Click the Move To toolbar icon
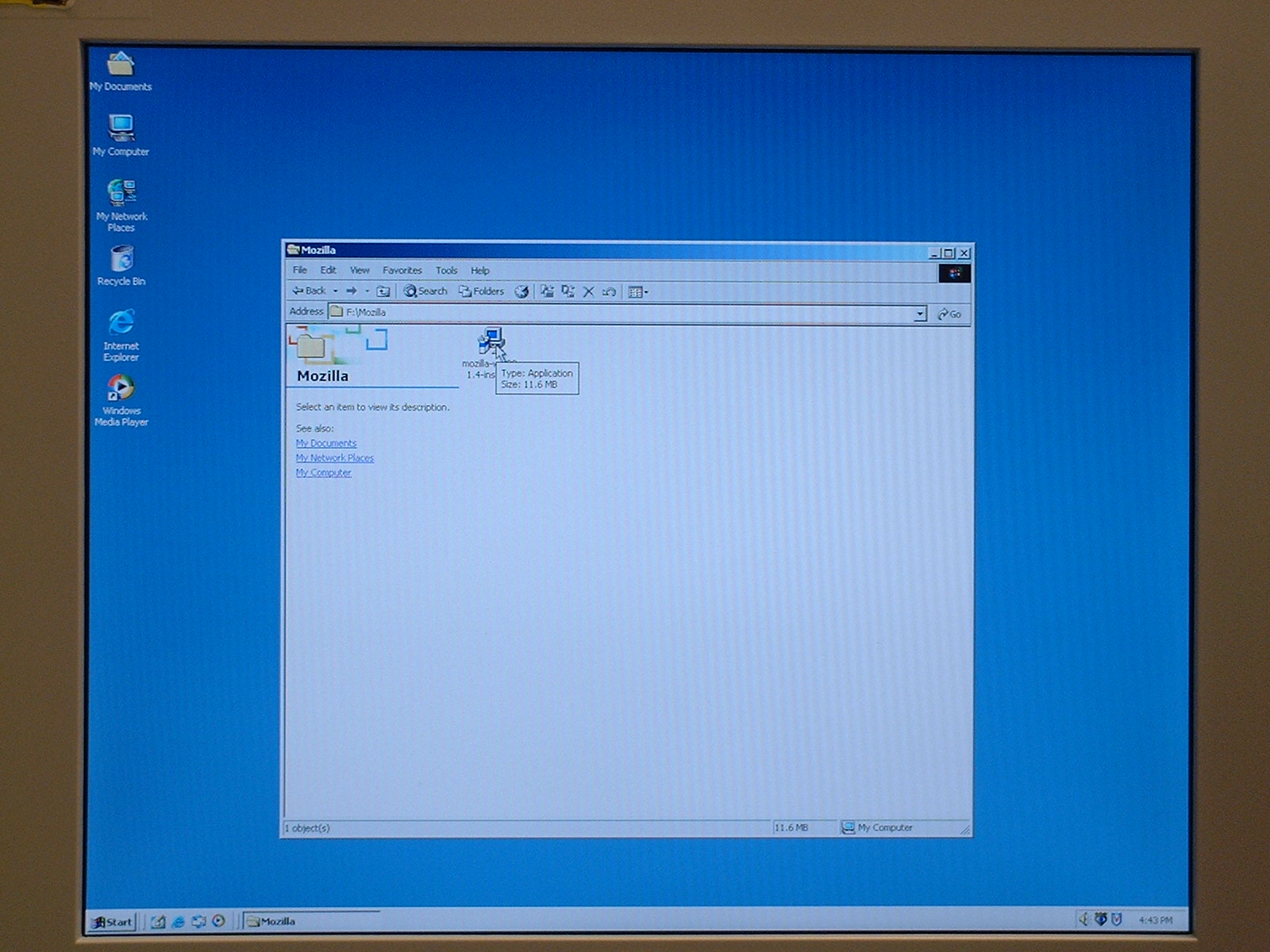Image resolution: width=1270 pixels, height=952 pixels. (547, 292)
